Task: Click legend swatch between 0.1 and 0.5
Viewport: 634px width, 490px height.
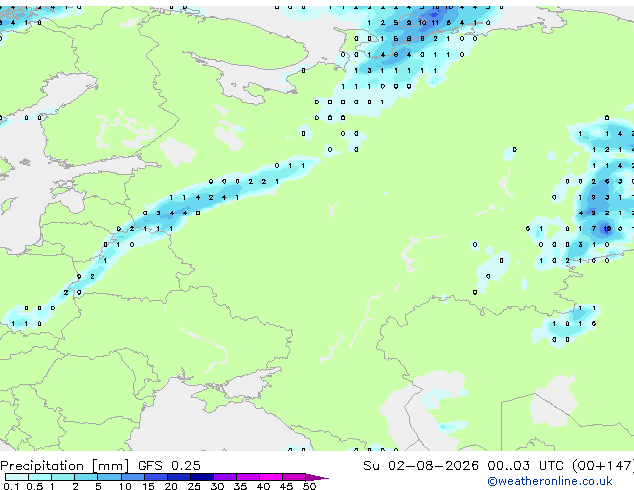Action: (x=17, y=477)
